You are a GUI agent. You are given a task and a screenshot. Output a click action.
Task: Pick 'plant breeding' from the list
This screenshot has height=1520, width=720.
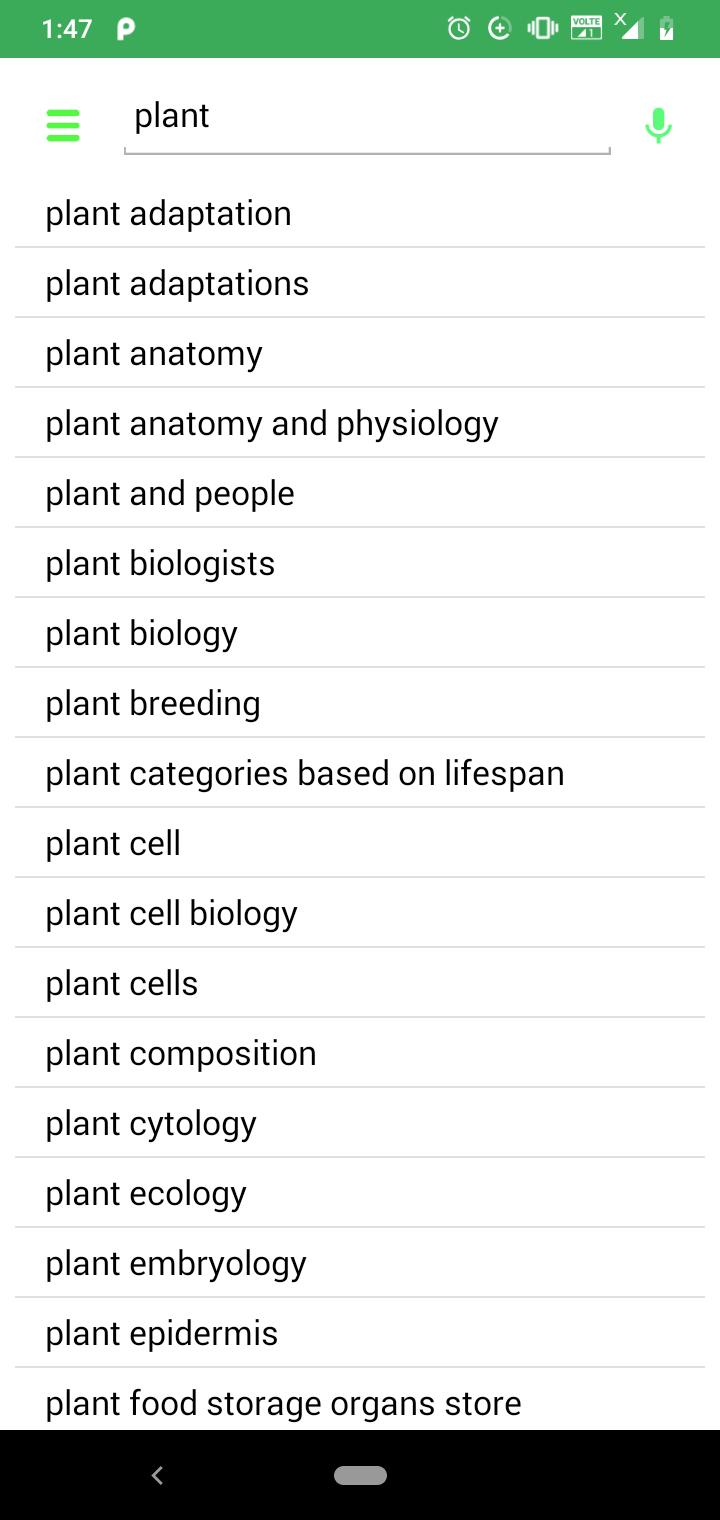pyautogui.click(x=360, y=703)
